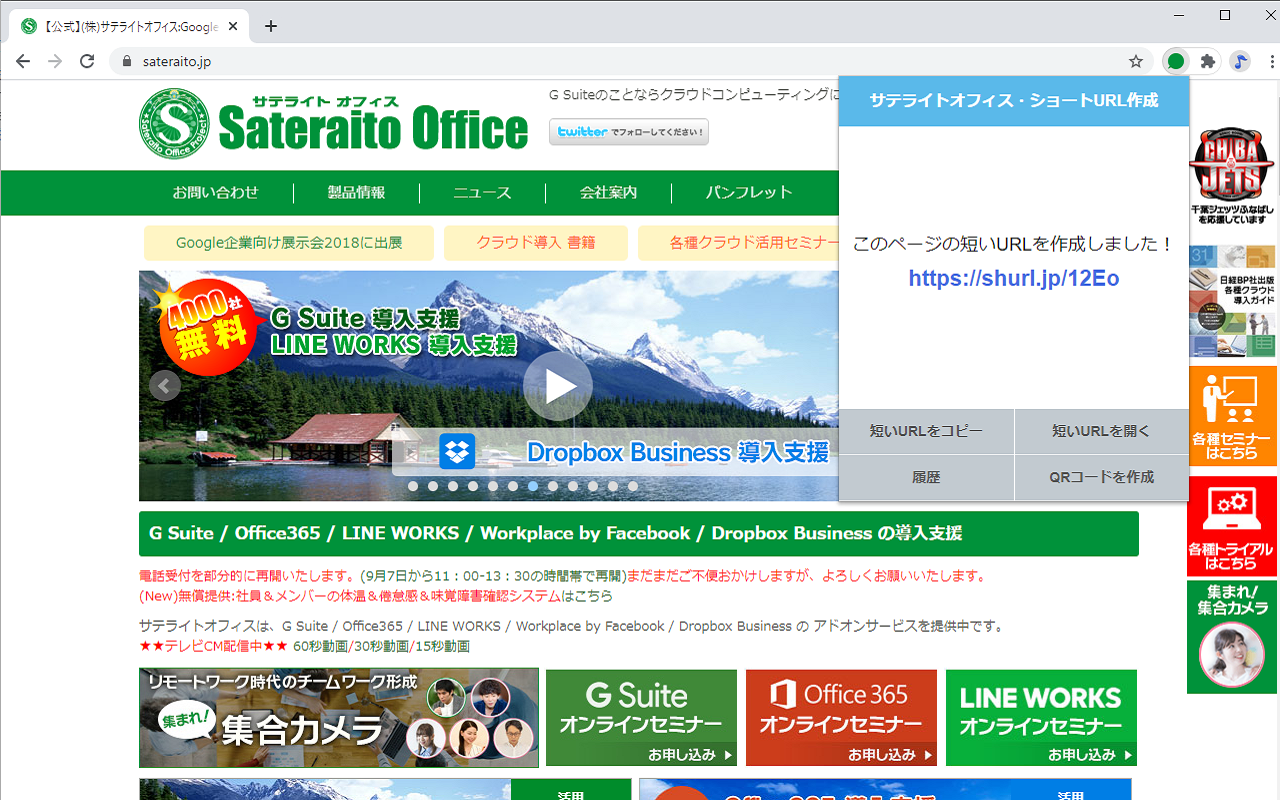Click the 各種クラウド活用セミナー link
This screenshot has height=800, width=1280.
739,243
